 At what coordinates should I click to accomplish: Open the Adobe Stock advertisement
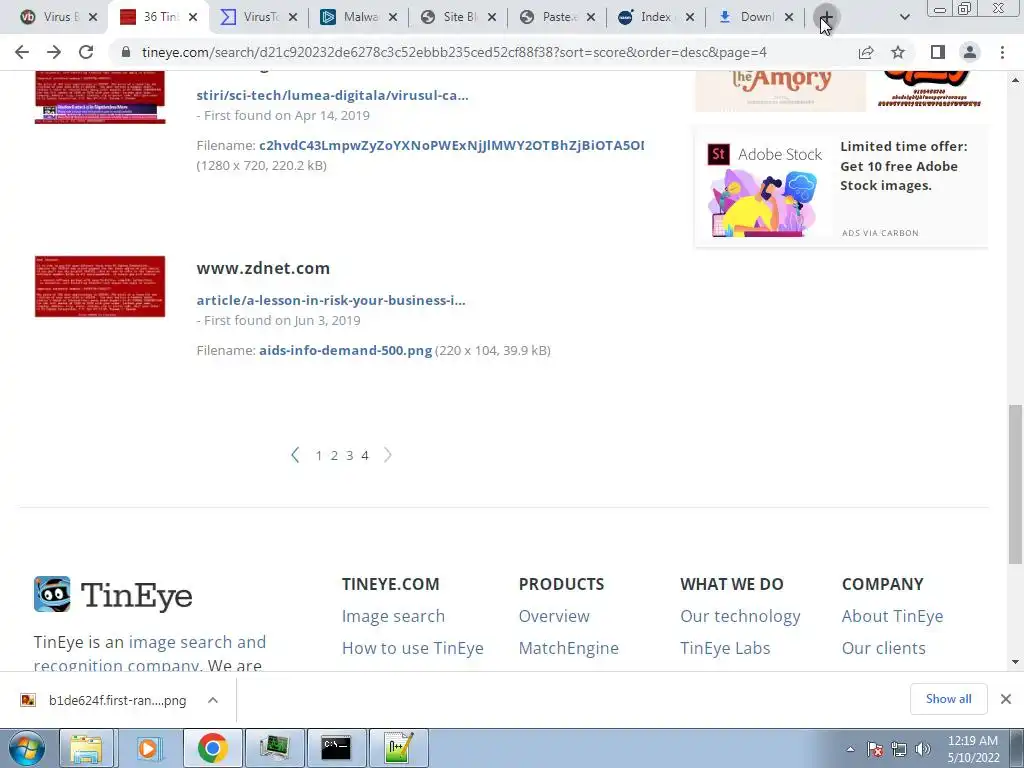click(840, 187)
